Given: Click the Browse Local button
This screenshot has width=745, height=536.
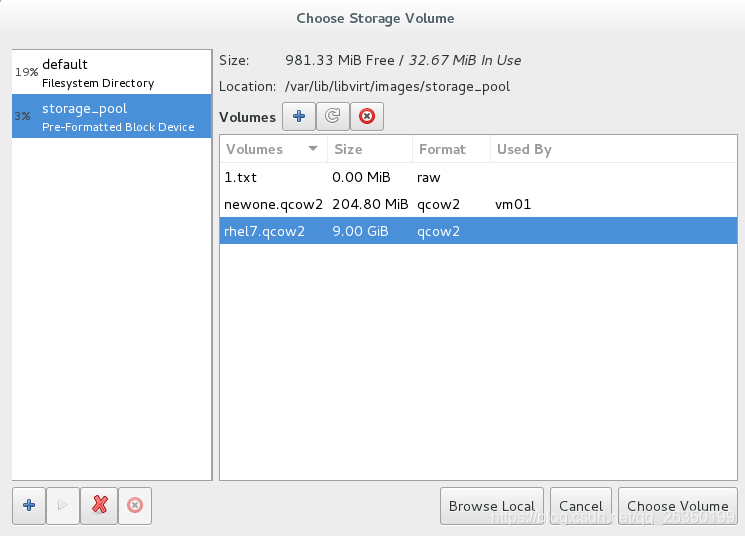Looking at the screenshot, I should 492,506.
